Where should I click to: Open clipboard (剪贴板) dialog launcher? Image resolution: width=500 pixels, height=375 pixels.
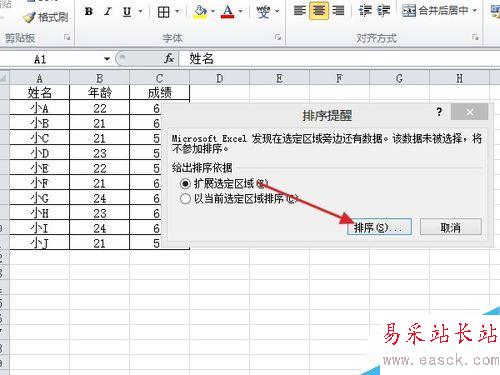[67, 38]
